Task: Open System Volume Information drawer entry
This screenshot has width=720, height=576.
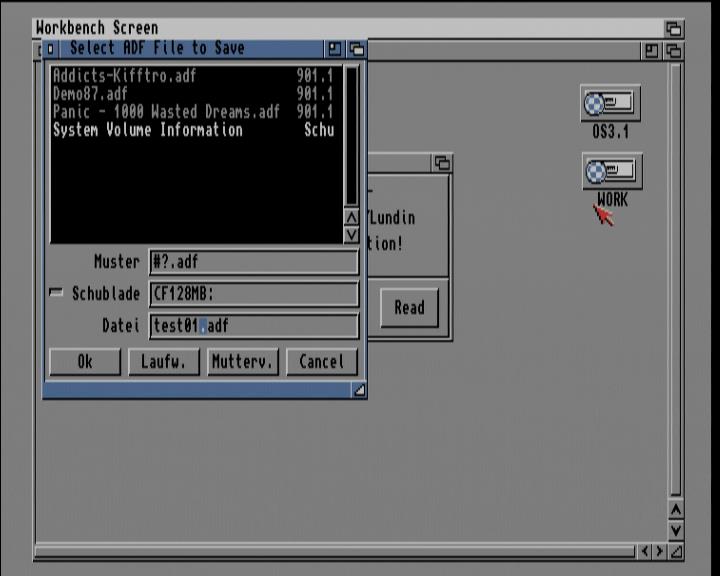Action: [193, 130]
